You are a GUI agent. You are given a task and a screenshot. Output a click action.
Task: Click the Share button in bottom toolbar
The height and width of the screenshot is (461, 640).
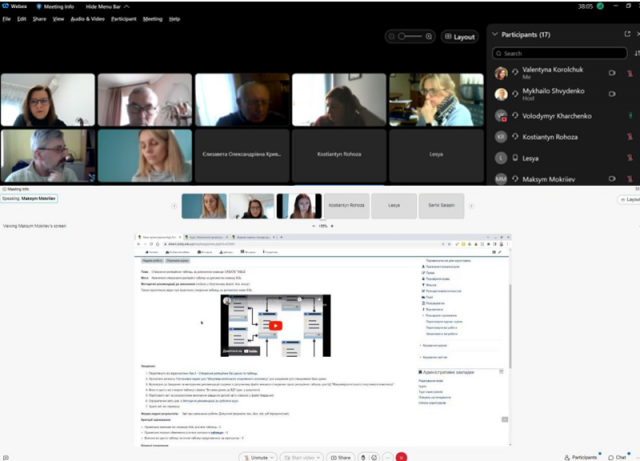click(x=340, y=457)
